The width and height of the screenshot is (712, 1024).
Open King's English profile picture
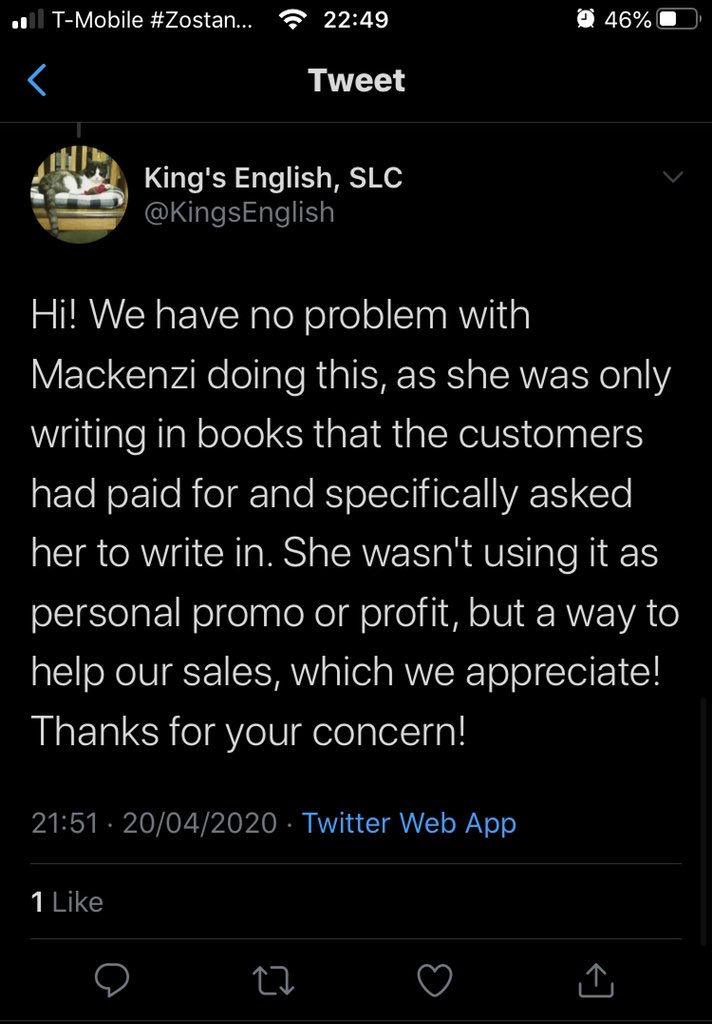pyautogui.click(x=79, y=194)
